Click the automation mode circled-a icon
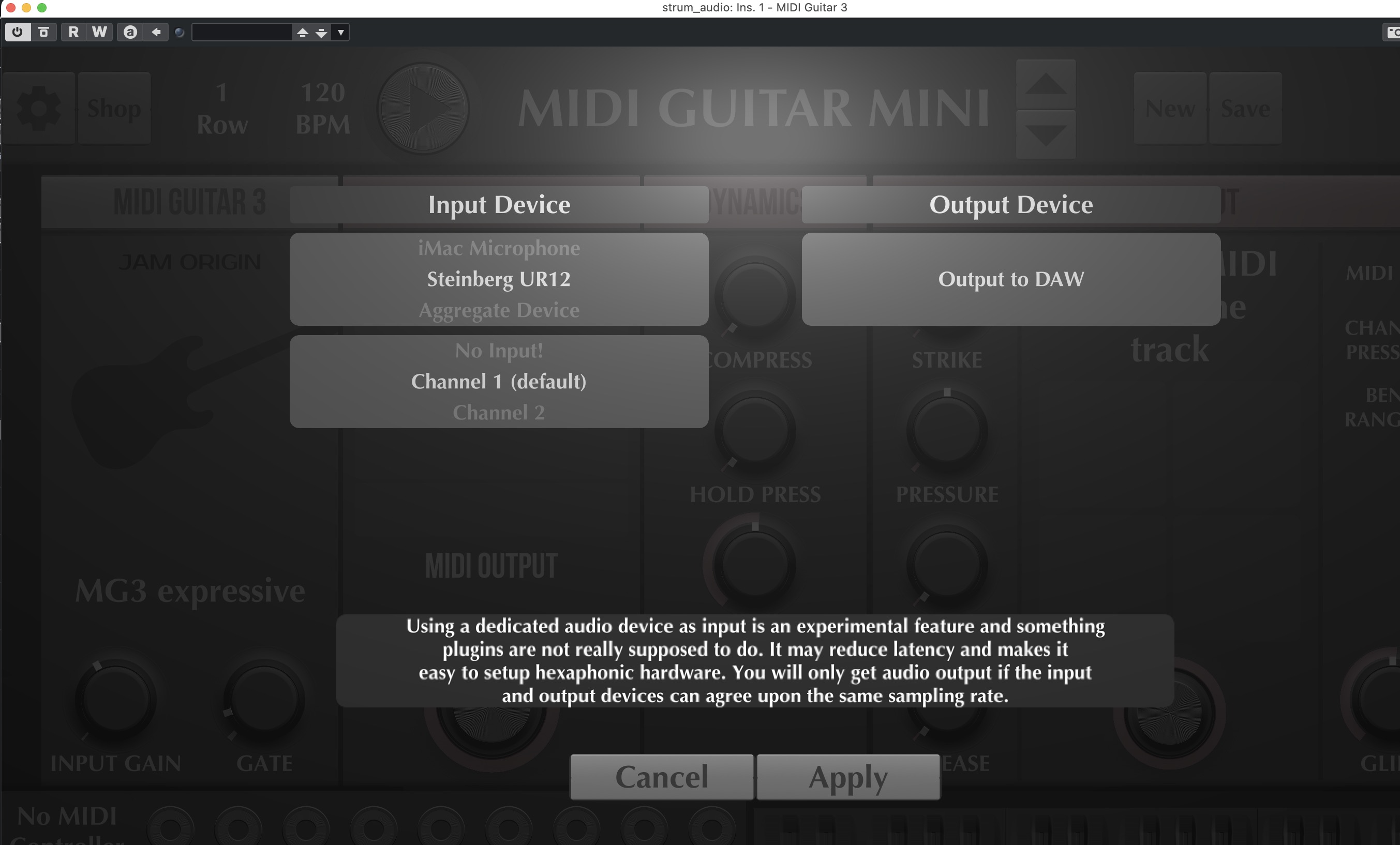 pyautogui.click(x=130, y=32)
